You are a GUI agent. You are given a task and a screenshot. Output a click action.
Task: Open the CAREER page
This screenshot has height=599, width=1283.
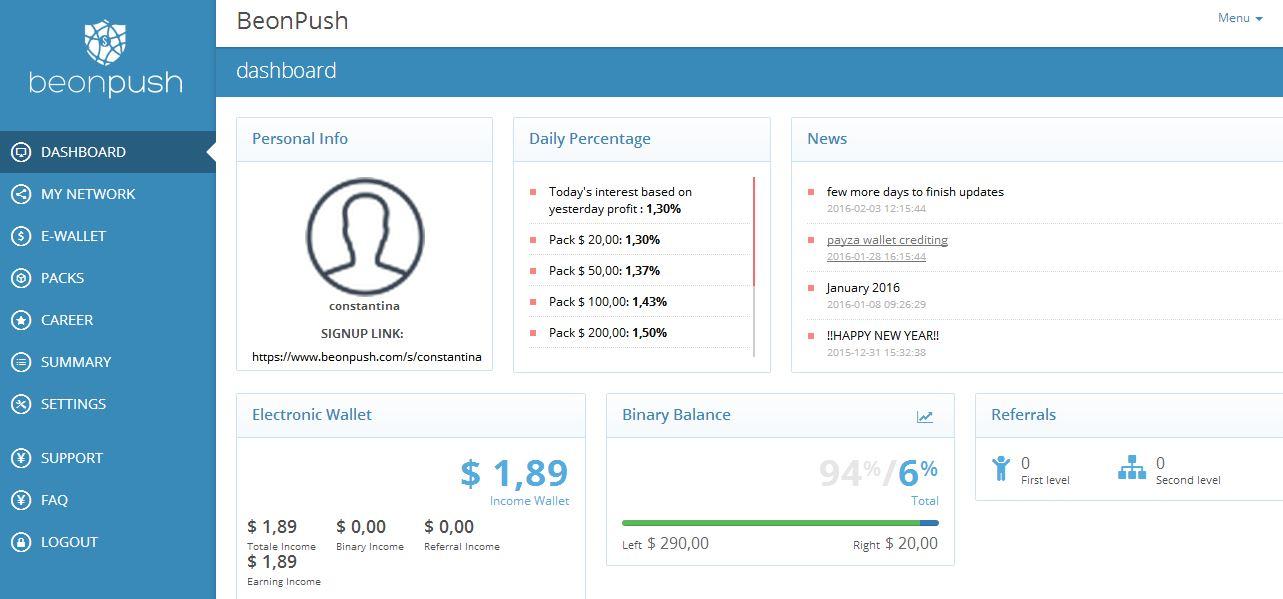[108, 320]
